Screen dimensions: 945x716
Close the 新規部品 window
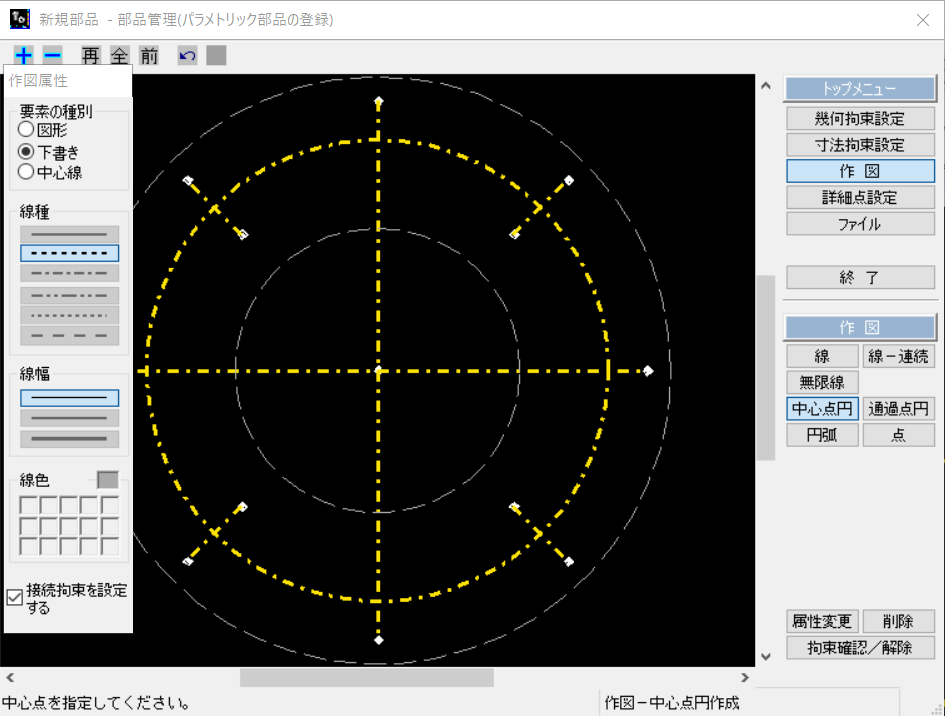922,20
